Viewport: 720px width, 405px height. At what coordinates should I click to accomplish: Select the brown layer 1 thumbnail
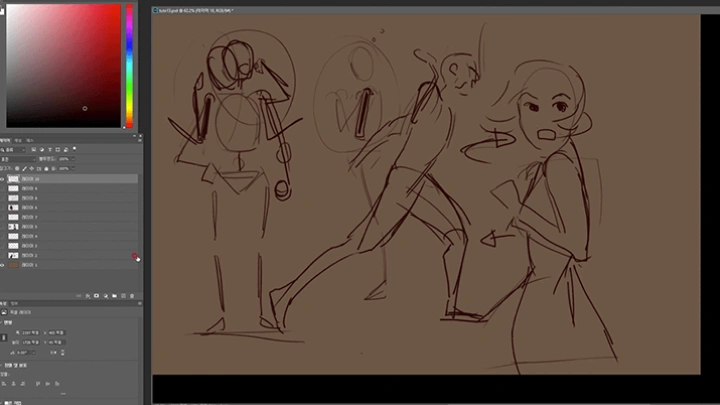(13, 265)
